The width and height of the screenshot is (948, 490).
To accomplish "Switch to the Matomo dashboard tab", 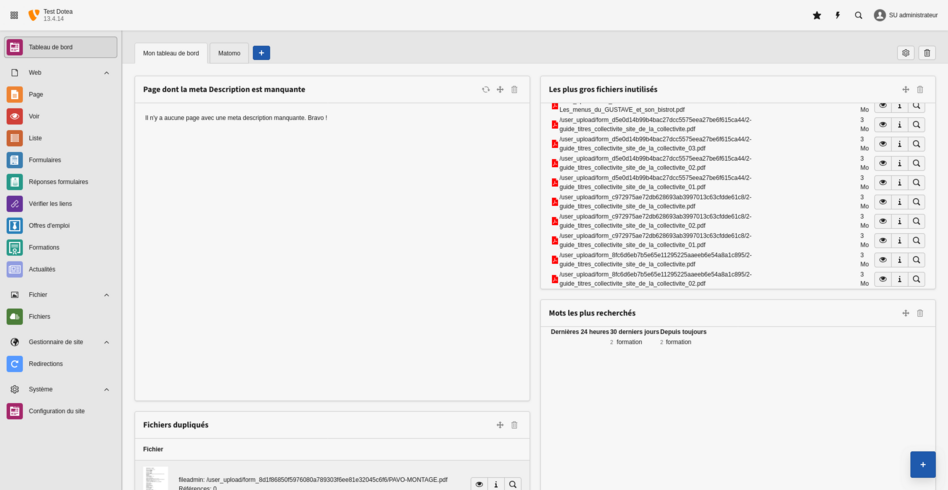I will (x=229, y=53).
